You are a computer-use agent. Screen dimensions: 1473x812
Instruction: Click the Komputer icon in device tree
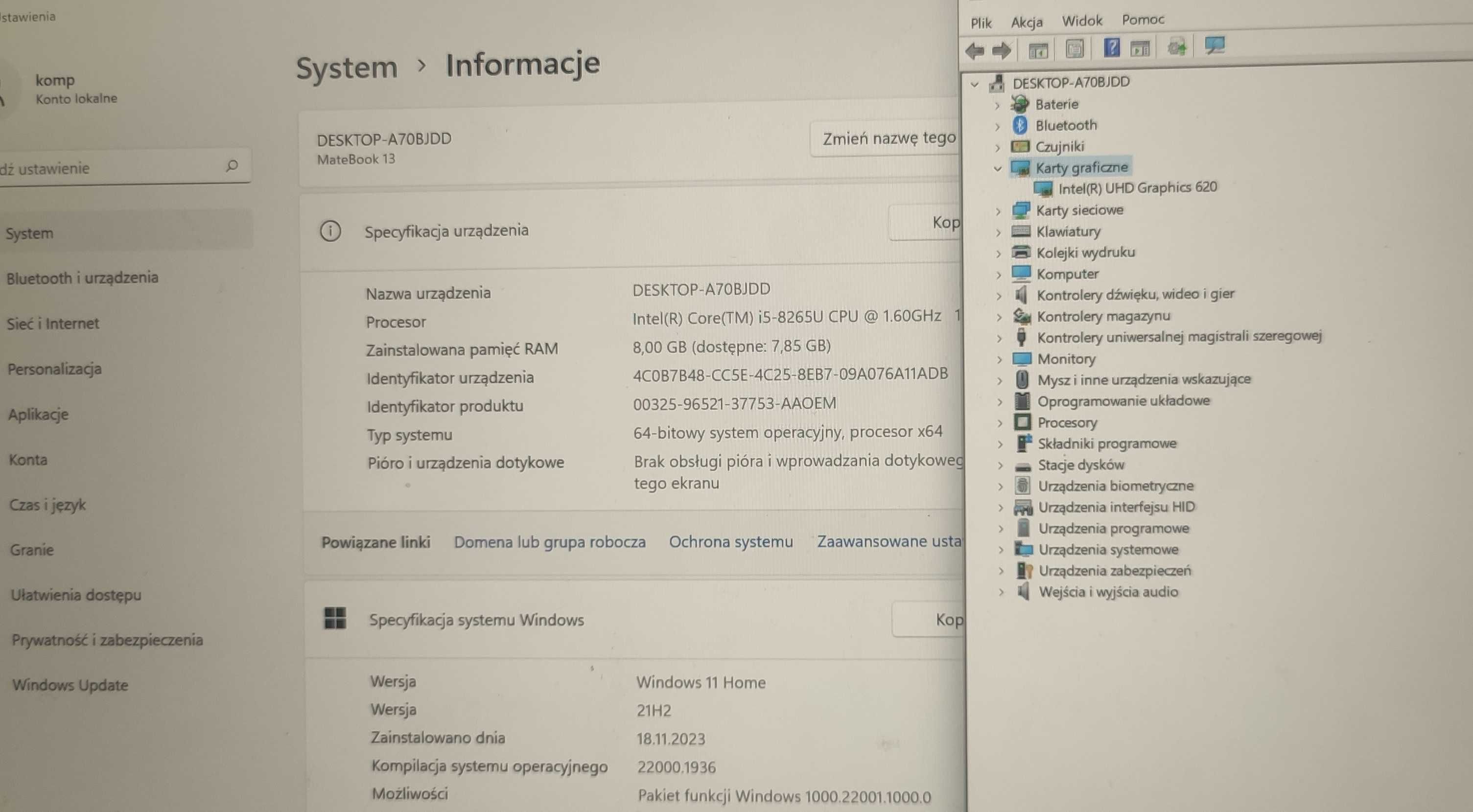pyautogui.click(x=1021, y=273)
